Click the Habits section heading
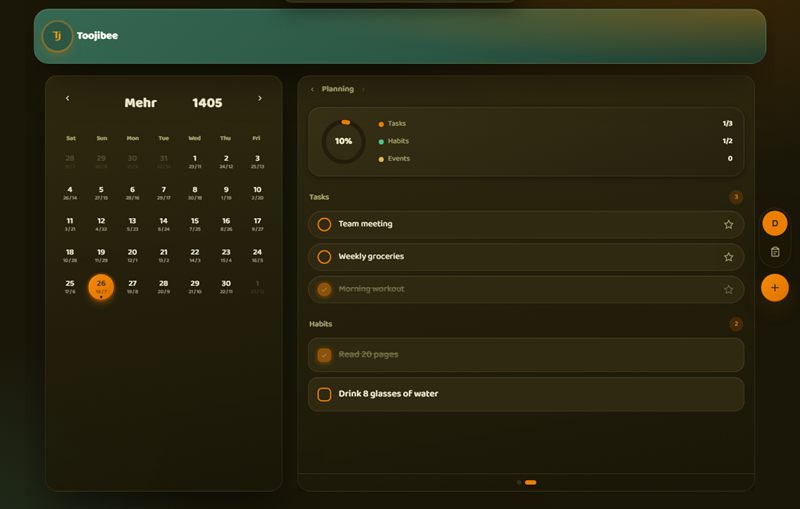 [320, 324]
